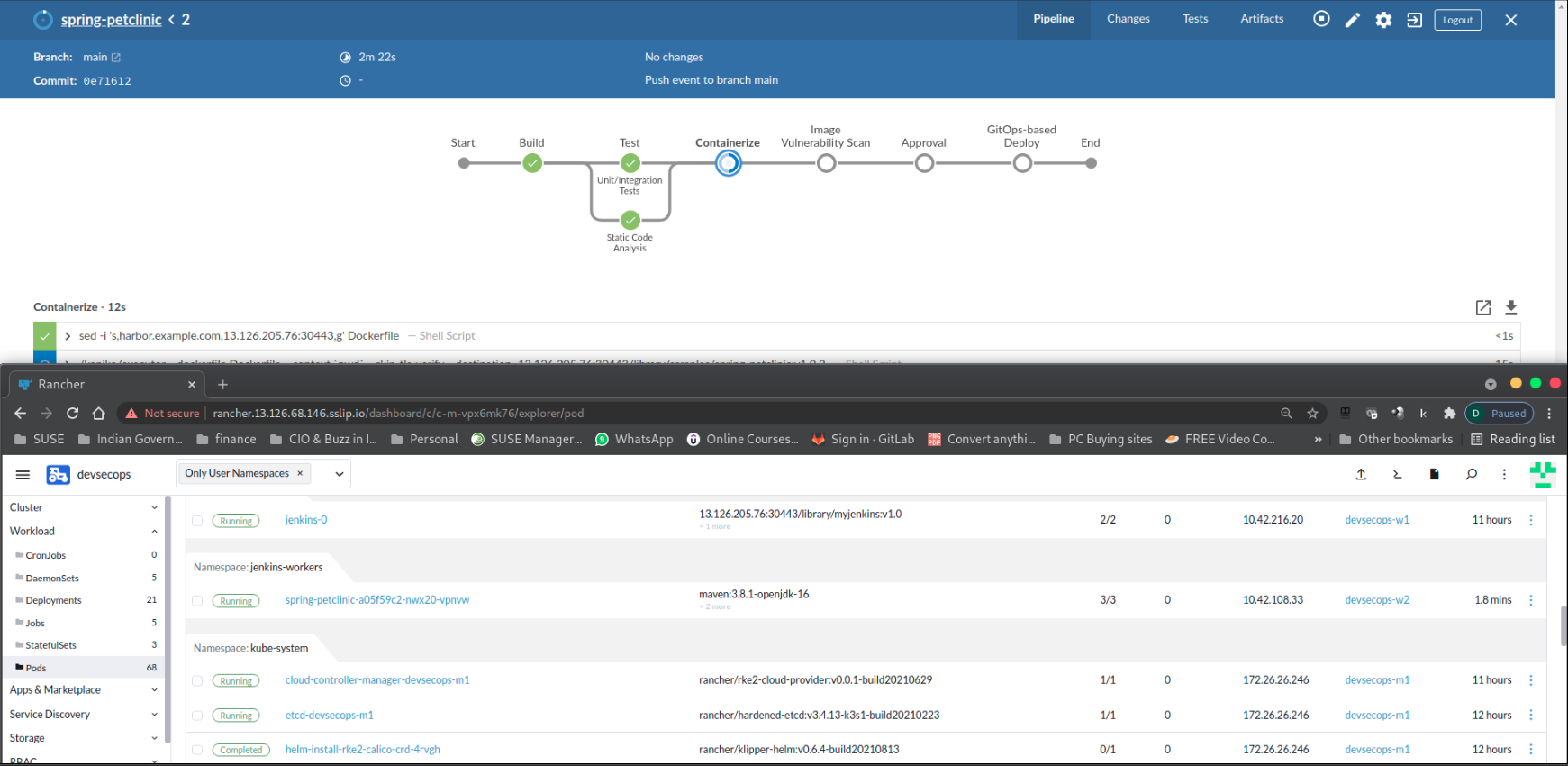Viewport: 1568px width, 766px height.
Task: Click the Logout button
Action: pos(1457,20)
